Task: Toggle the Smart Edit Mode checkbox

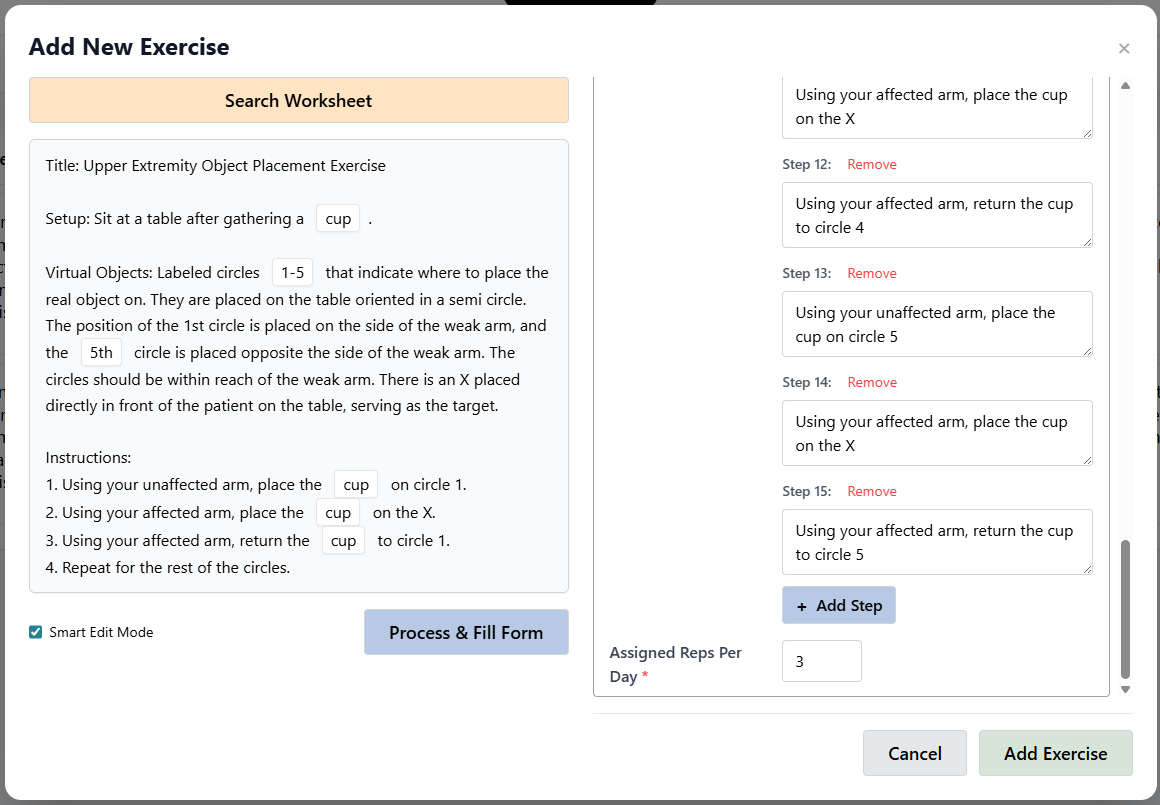Action: pos(36,632)
